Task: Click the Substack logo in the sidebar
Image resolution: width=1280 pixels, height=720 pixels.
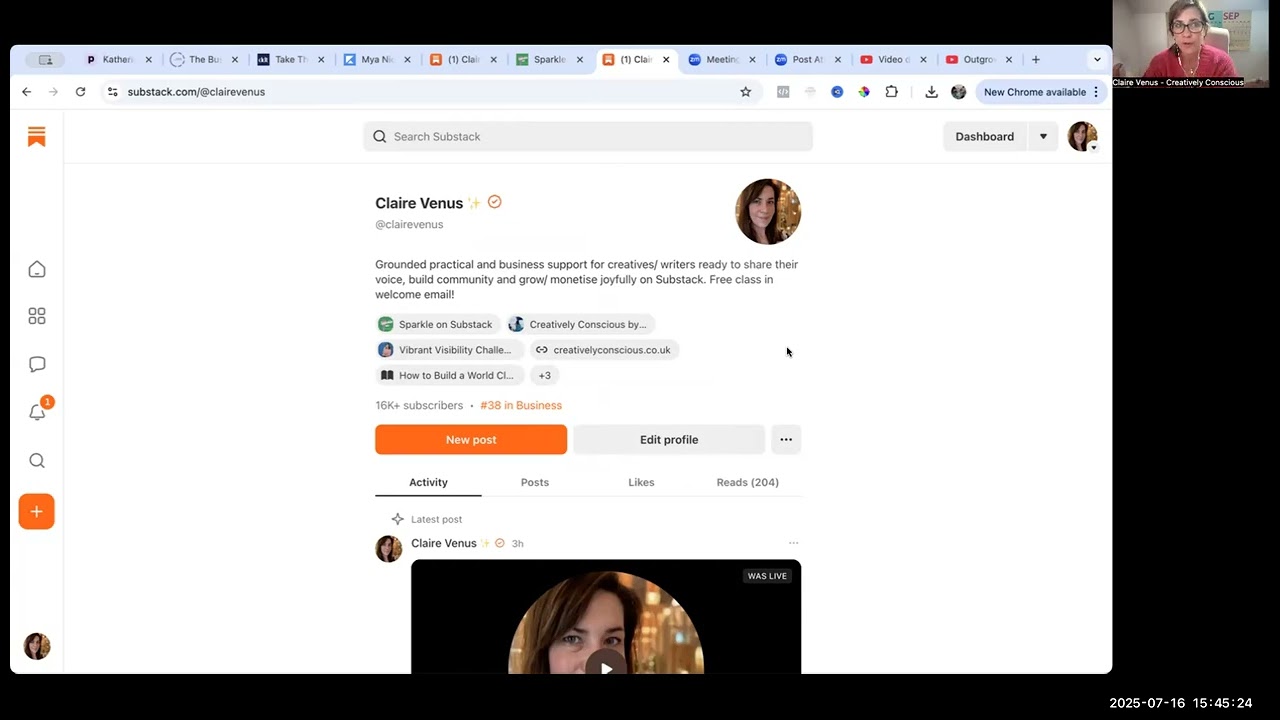Action: click(x=37, y=137)
